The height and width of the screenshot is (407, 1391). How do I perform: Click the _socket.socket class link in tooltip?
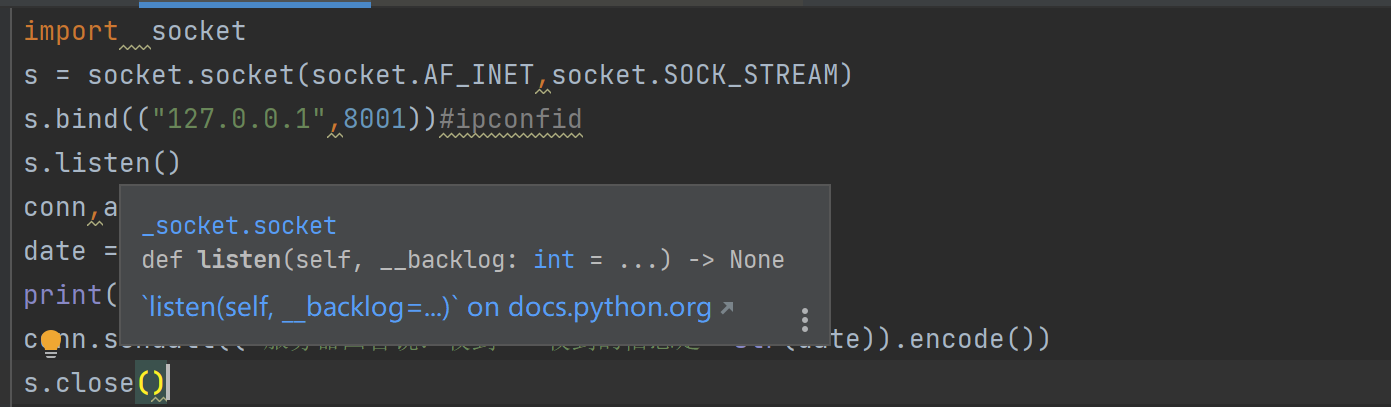click(239, 226)
